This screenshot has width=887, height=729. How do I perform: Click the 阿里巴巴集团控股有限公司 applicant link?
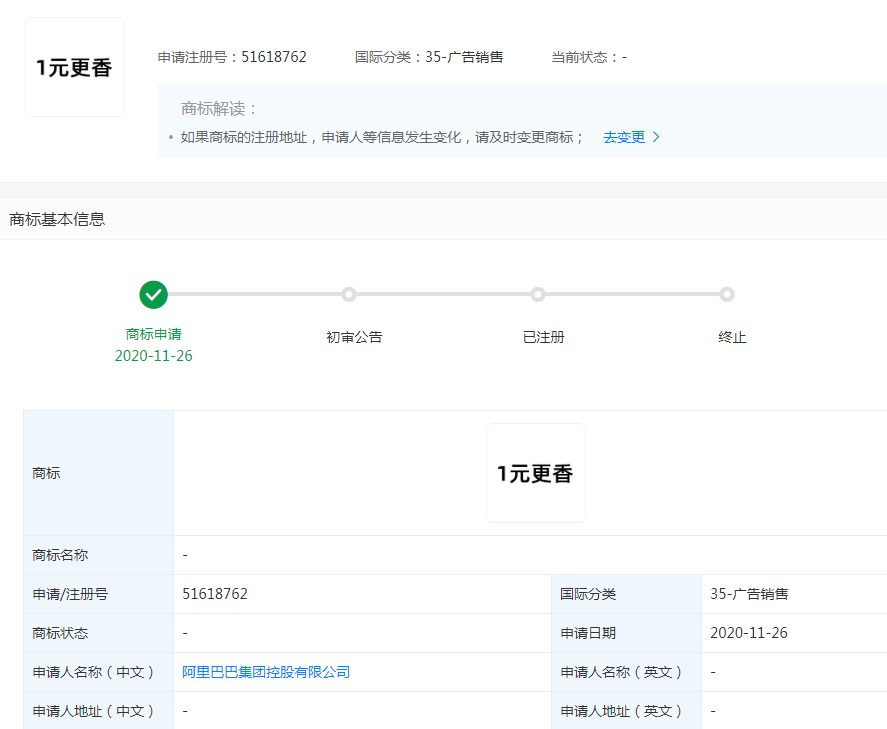(265, 672)
